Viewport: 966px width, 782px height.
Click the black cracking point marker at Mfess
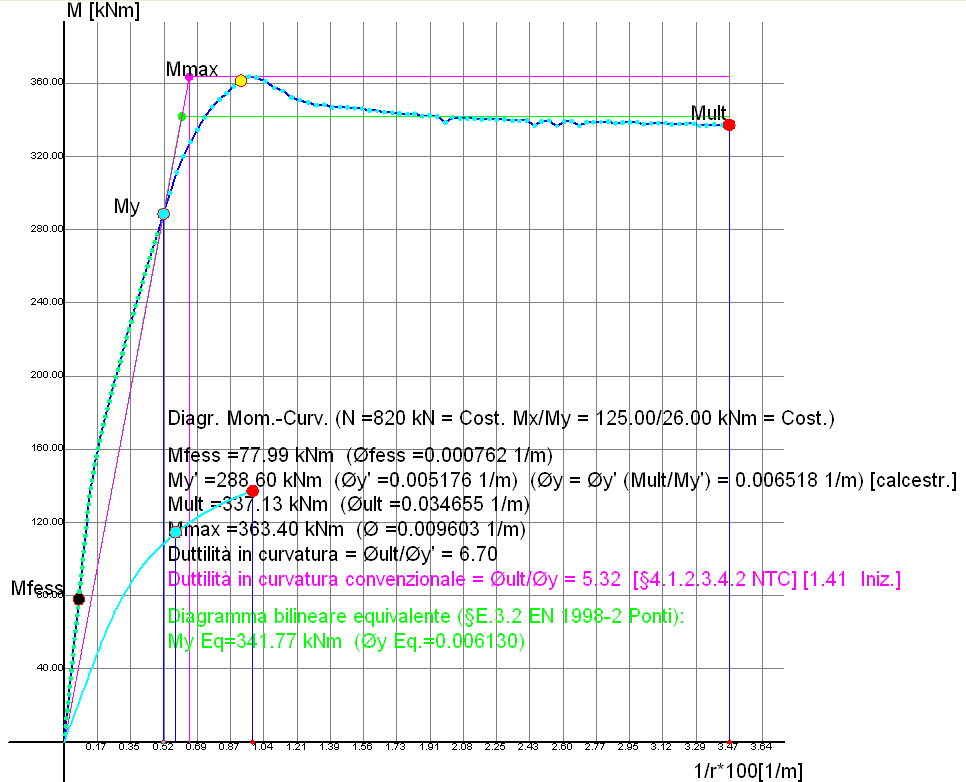tap(79, 599)
